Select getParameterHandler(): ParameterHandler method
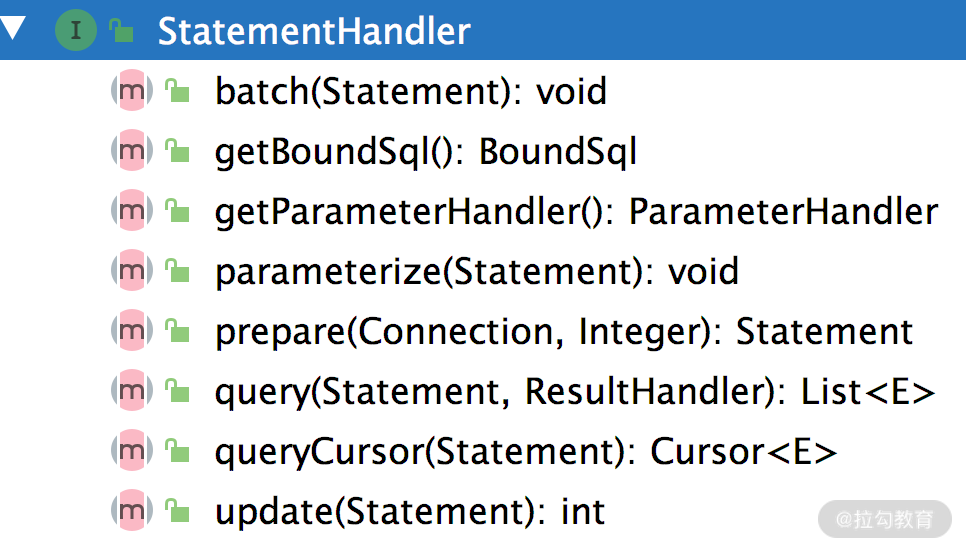Image resolution: width=966 pixels, height=550 pixels. pyautogui.click(x=576, y=212)
